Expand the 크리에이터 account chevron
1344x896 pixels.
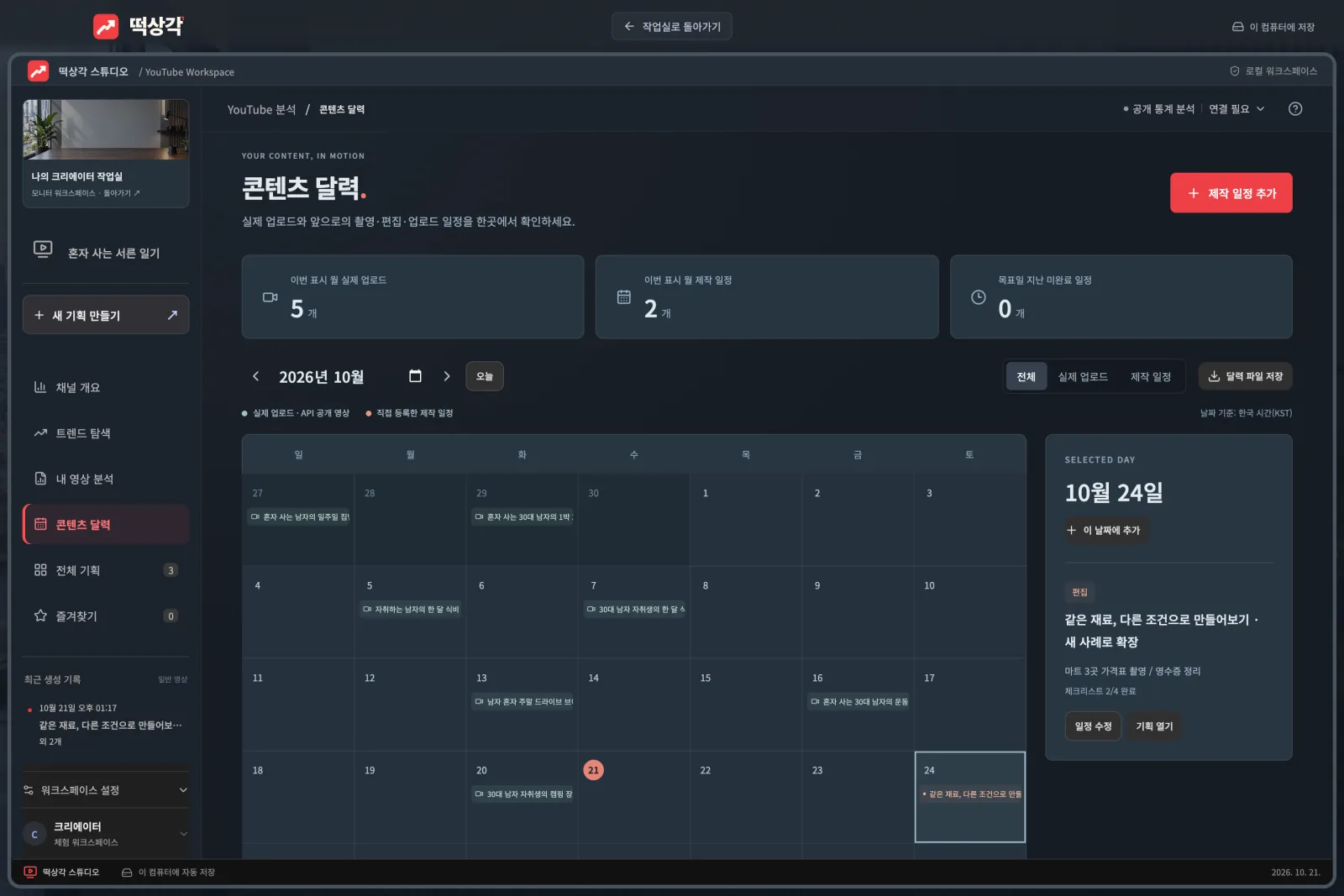coord(183,834)
